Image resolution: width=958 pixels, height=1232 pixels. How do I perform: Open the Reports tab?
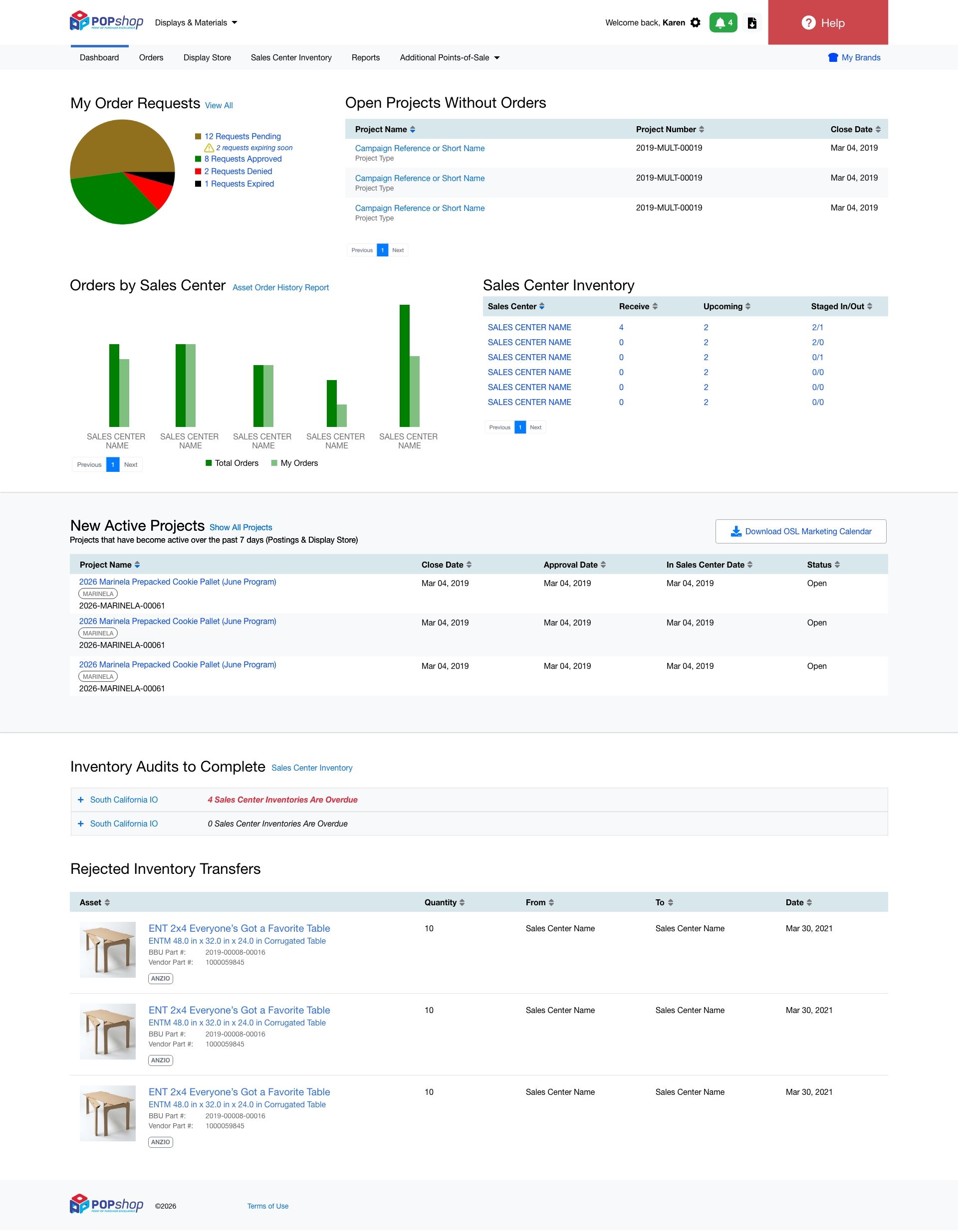[x=366, y=57]
